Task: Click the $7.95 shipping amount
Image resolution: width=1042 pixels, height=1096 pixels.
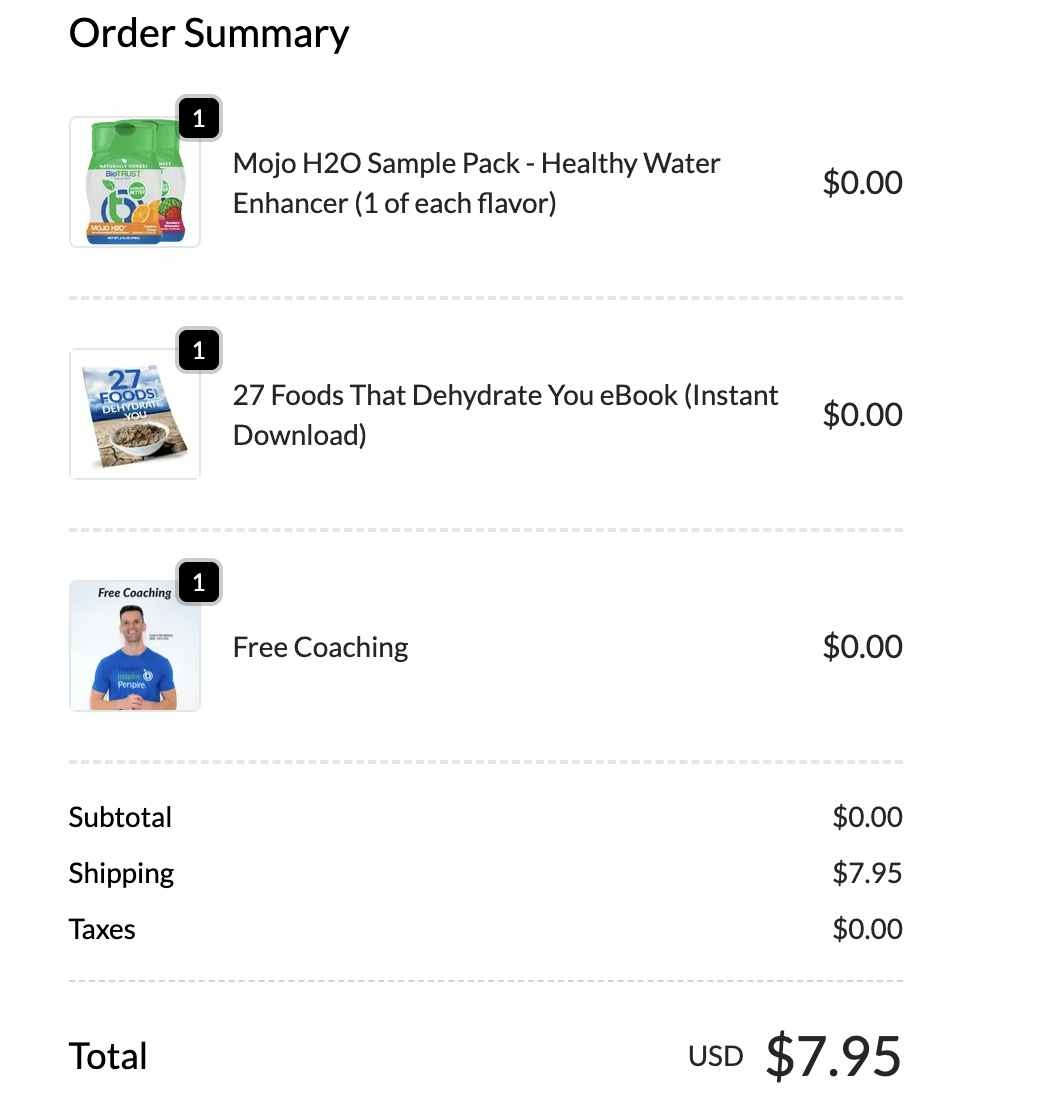Action: pyautogui.click(x=867, y=873)
